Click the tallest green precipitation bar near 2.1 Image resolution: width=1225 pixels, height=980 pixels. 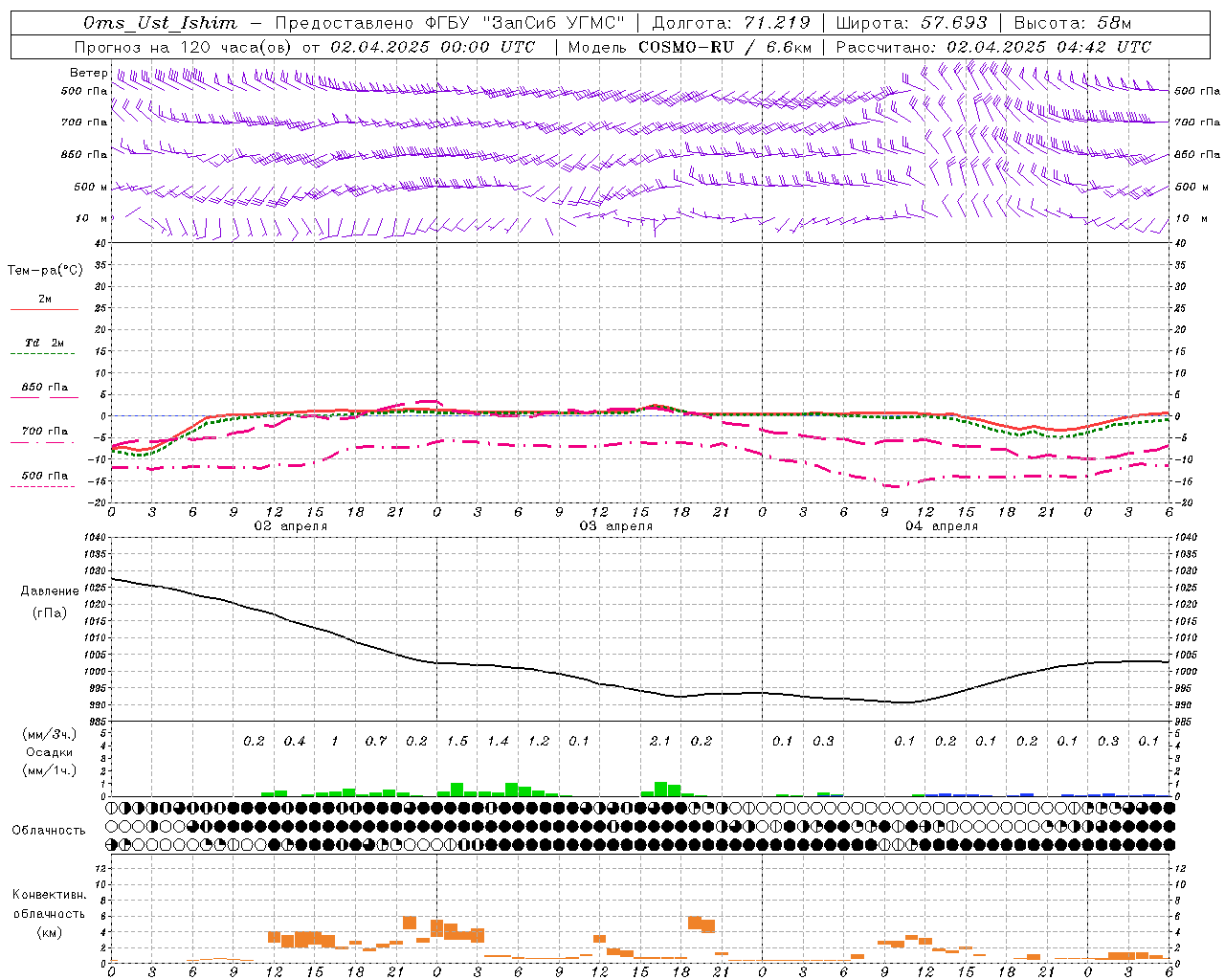pyautogui.click(x=660, y=789)
